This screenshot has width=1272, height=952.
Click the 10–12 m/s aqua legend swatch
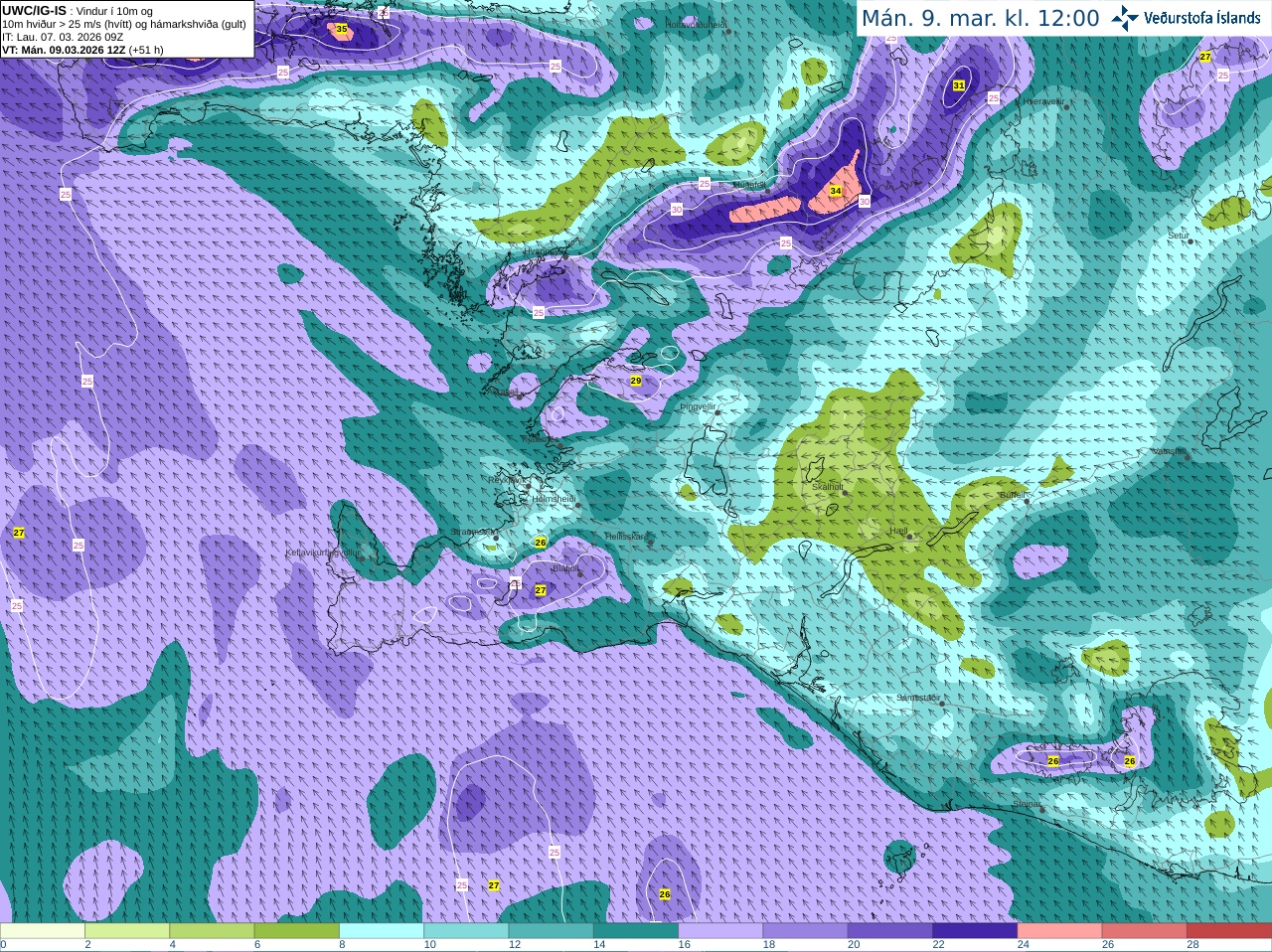[466, 931]
